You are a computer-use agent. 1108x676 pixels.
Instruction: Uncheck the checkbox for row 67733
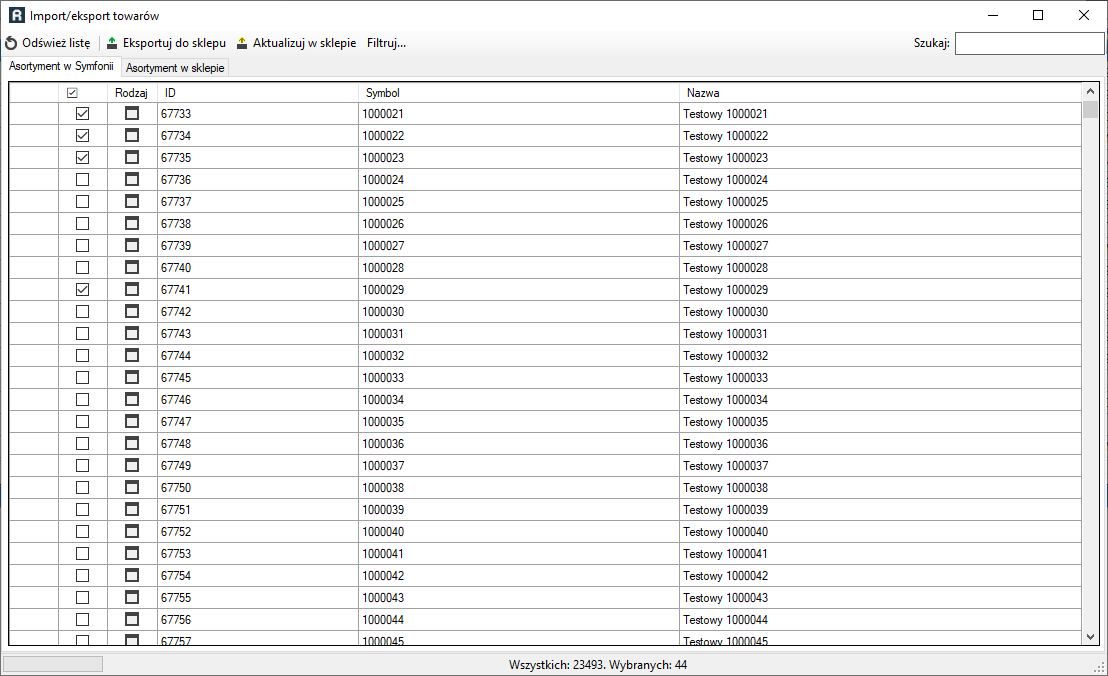point(83,113)
